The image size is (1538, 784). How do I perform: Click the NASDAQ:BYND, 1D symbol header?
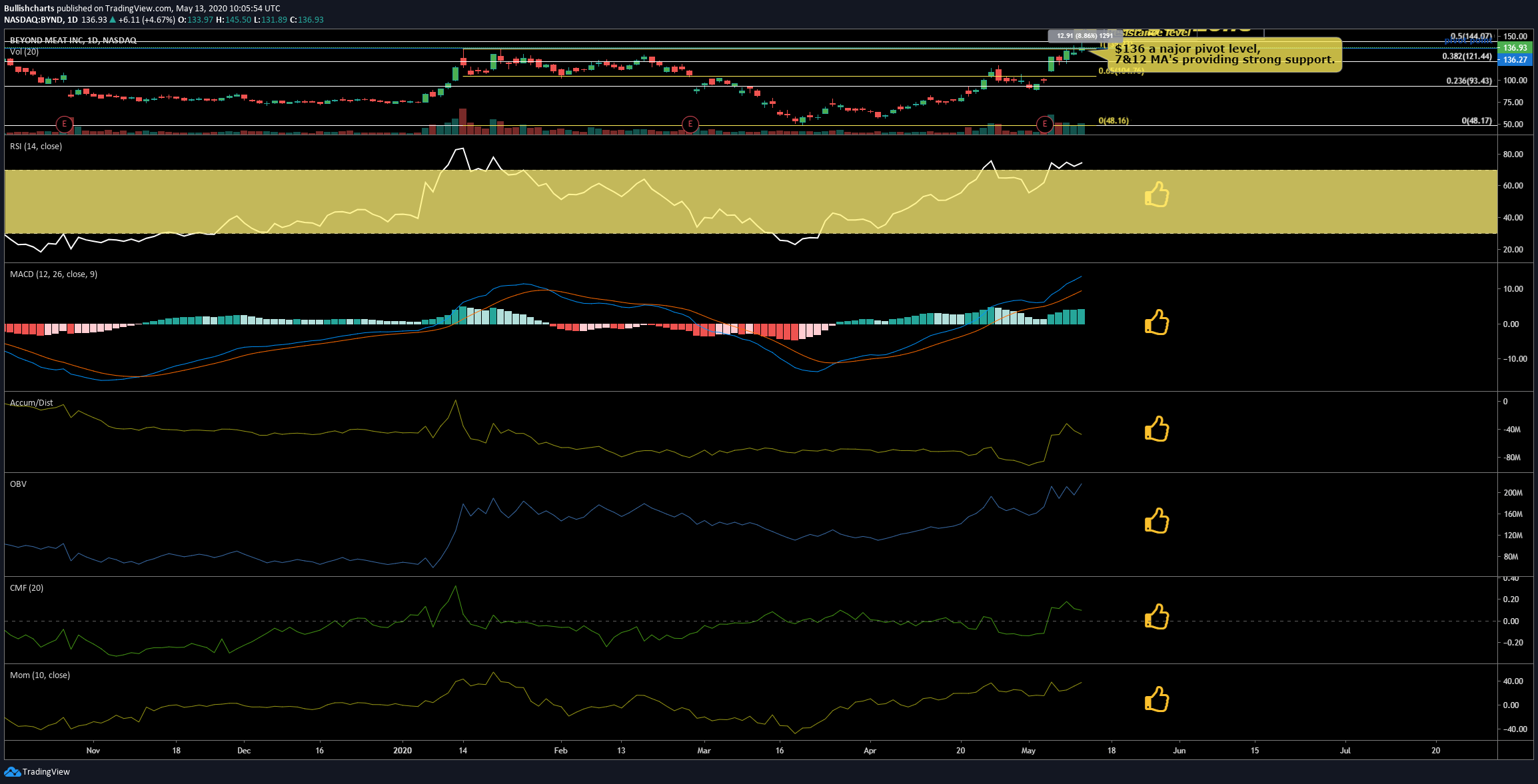click(x=41, y=20)
